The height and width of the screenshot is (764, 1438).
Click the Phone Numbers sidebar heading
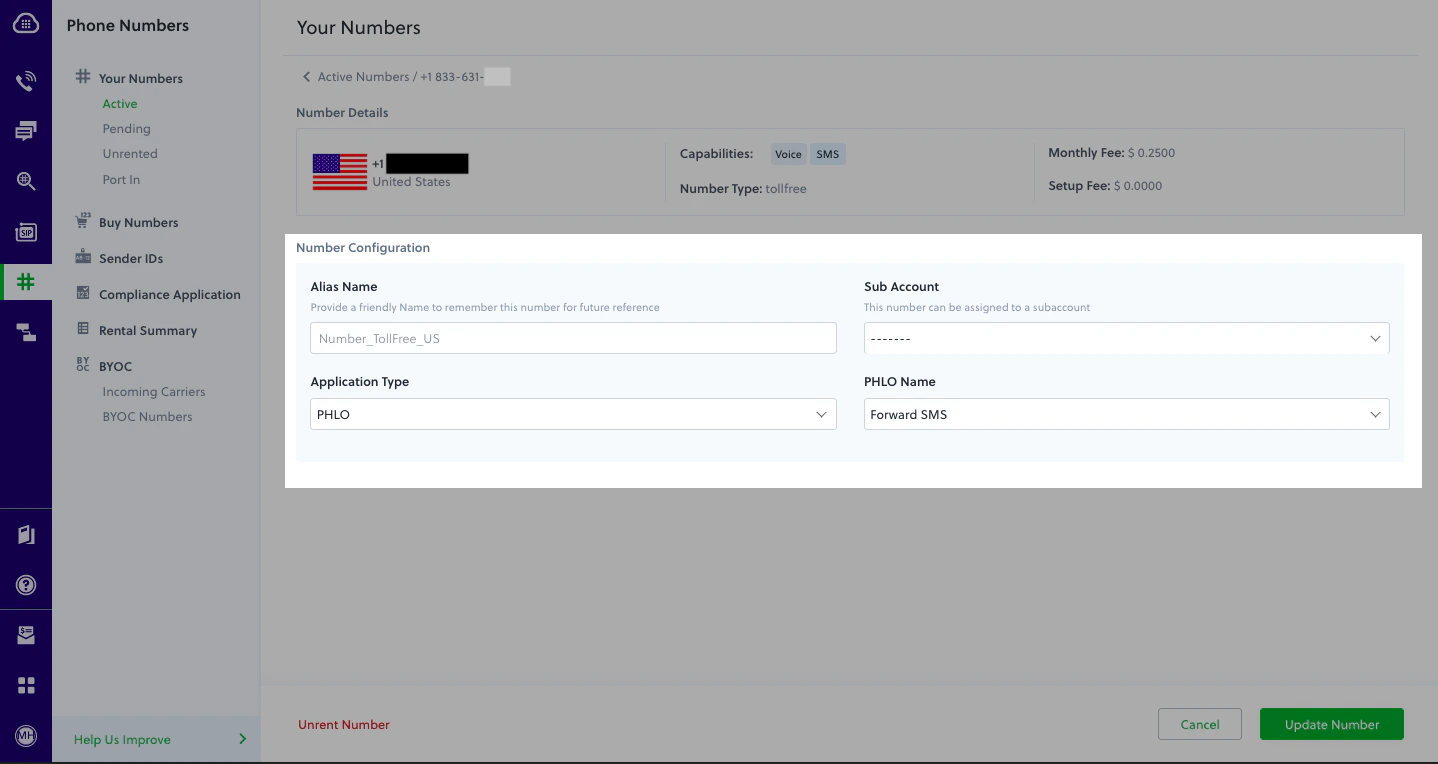pos(128,26)
